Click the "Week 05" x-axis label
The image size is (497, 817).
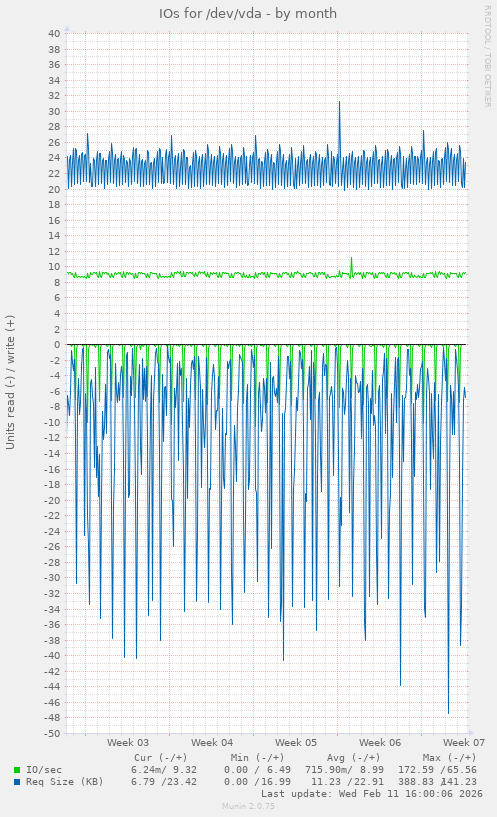pos(296,742)
